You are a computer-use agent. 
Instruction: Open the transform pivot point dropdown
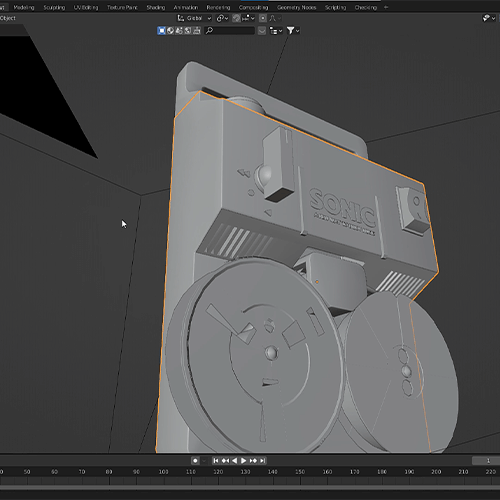(222, 18)
